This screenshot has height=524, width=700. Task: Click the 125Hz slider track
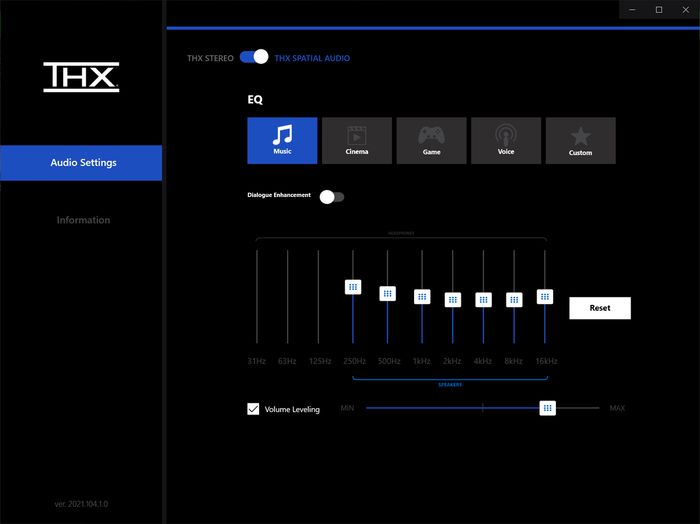coord(318,297)
